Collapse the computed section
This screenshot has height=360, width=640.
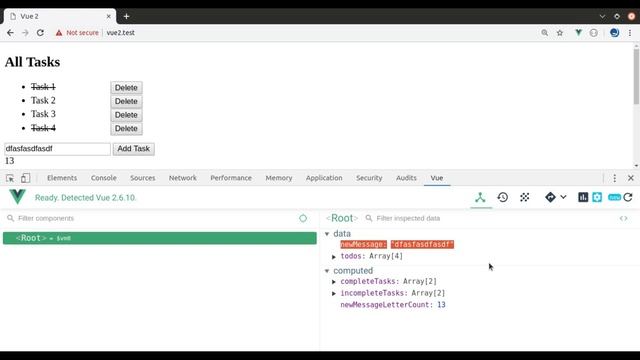[327, 271]
